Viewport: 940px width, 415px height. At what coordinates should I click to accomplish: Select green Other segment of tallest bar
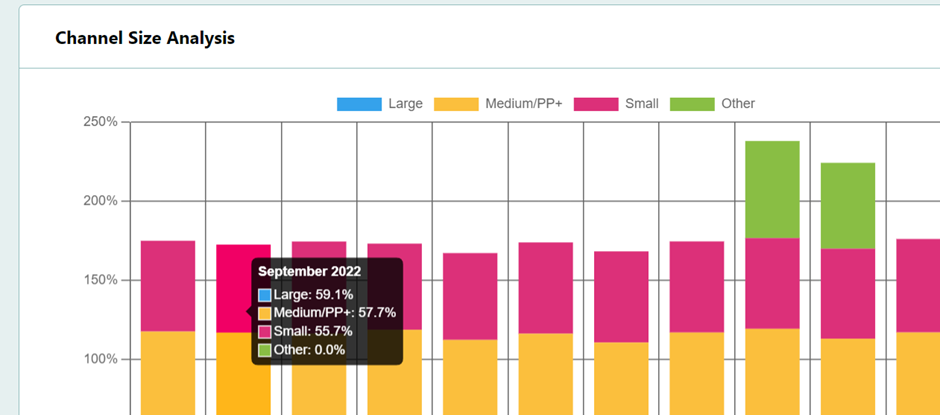point(772,189)
